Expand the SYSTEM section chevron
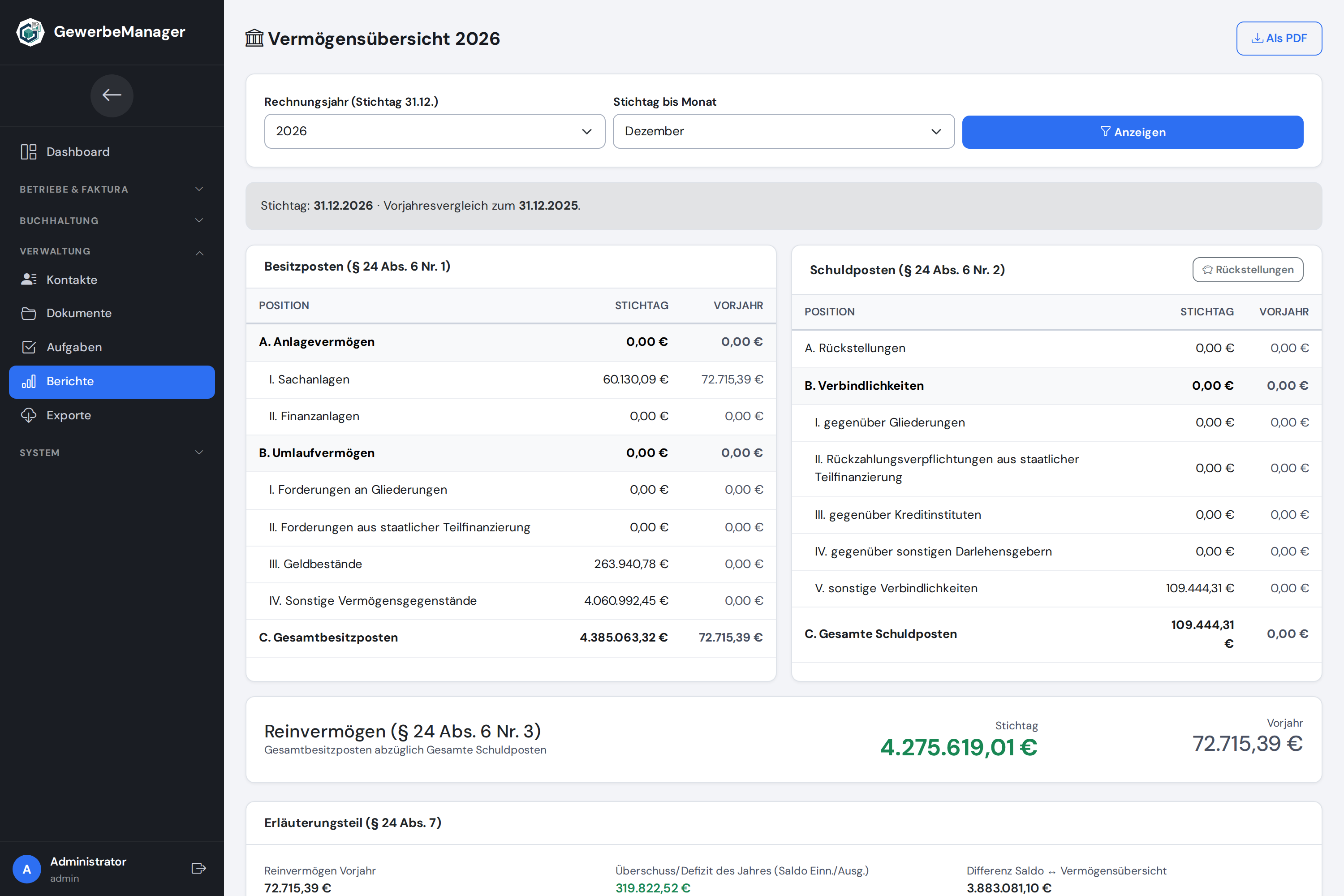The image size is (1344, 896). click(199, 452)
